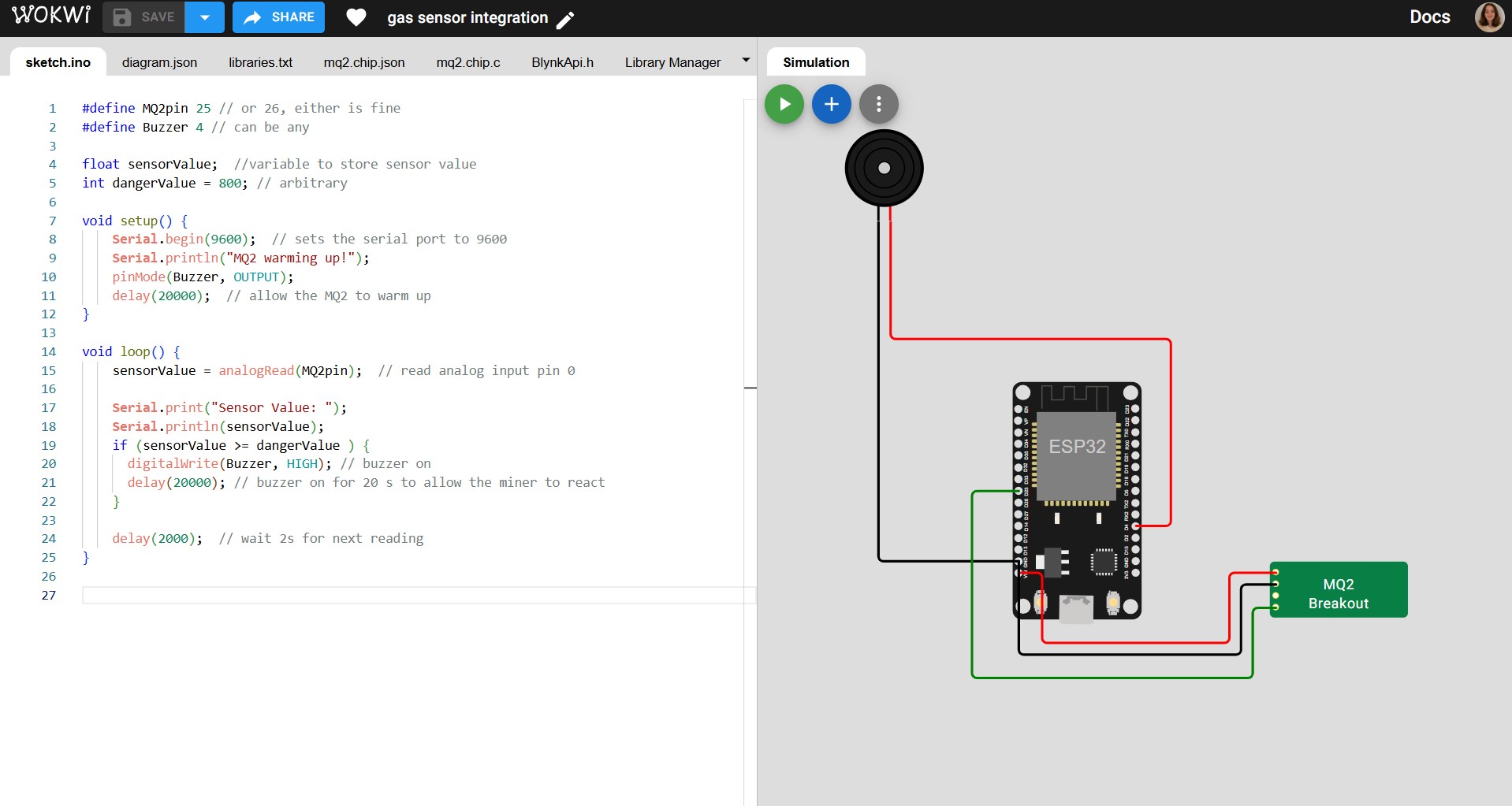This screenshot has width=1512, height=806.
Task: Switch to the diagram.json tab
Action: [160, 62]
